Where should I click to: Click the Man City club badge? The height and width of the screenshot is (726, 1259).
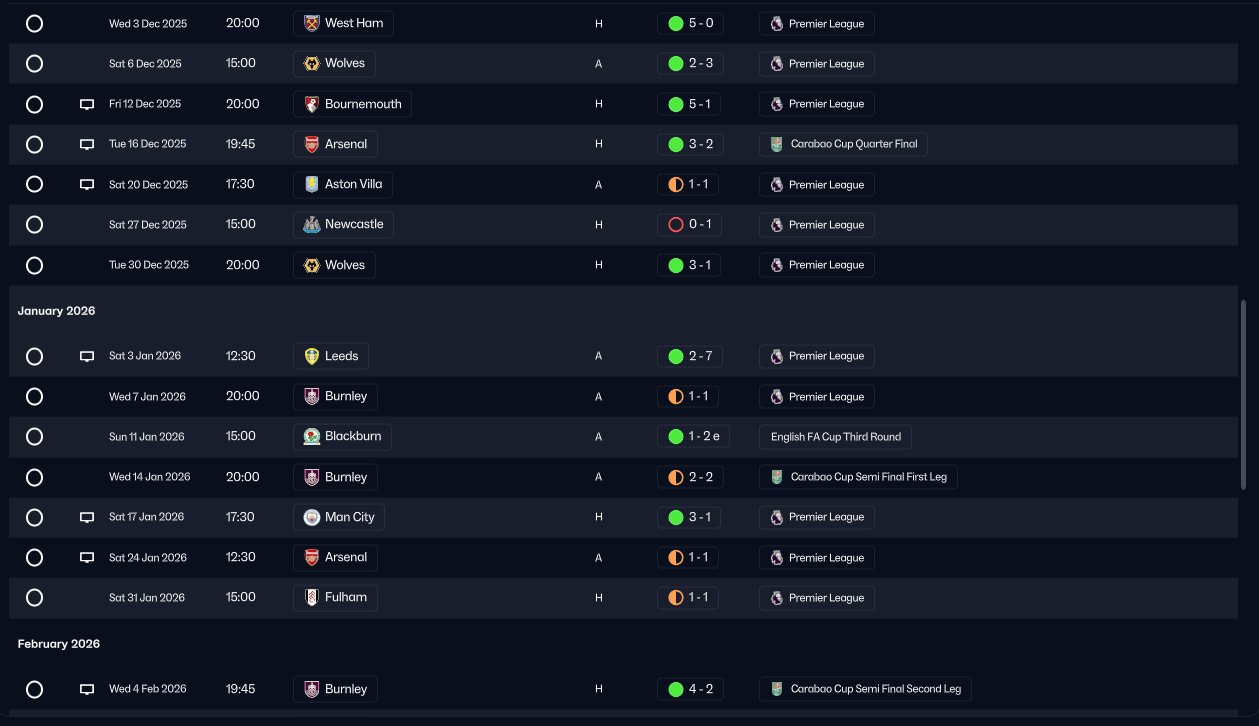click(311, 517)
